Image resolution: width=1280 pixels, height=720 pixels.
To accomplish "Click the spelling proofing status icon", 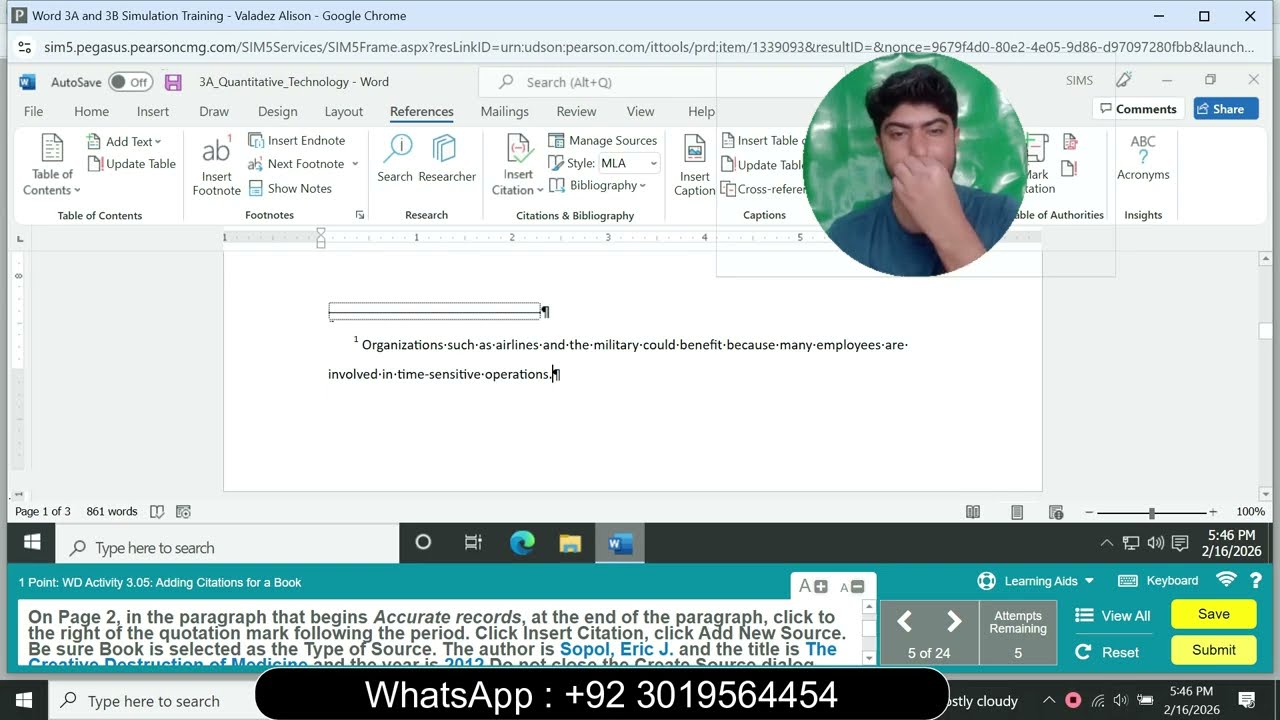I will tap(157, 511).
